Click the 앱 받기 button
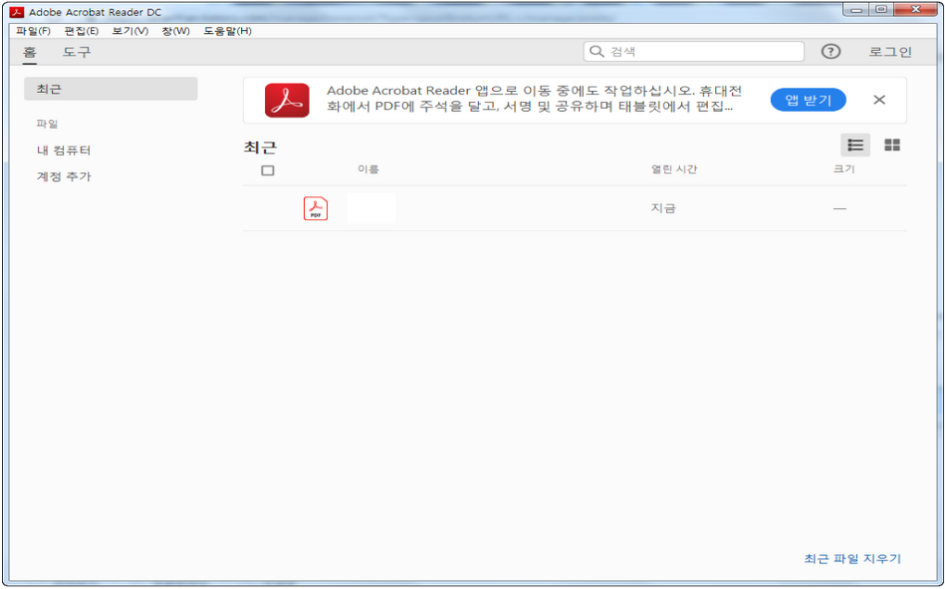The image size is (945, 589). coord(808,99)
